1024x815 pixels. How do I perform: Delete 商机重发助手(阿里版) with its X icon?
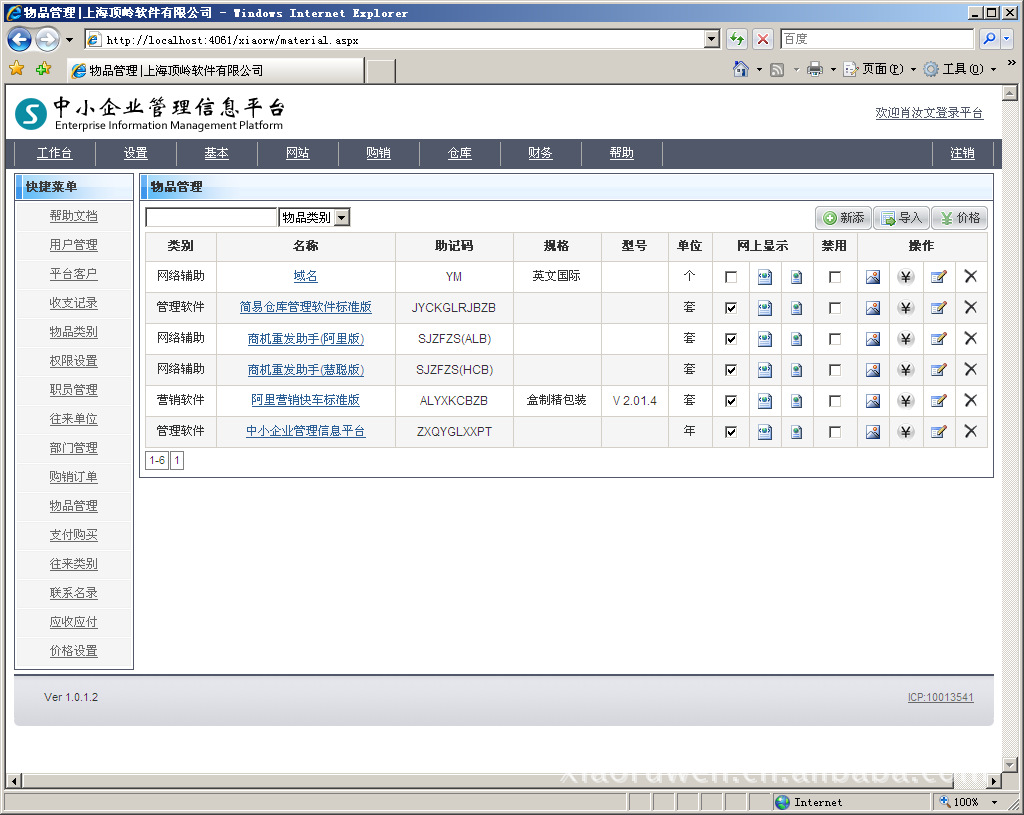(970, 339)
